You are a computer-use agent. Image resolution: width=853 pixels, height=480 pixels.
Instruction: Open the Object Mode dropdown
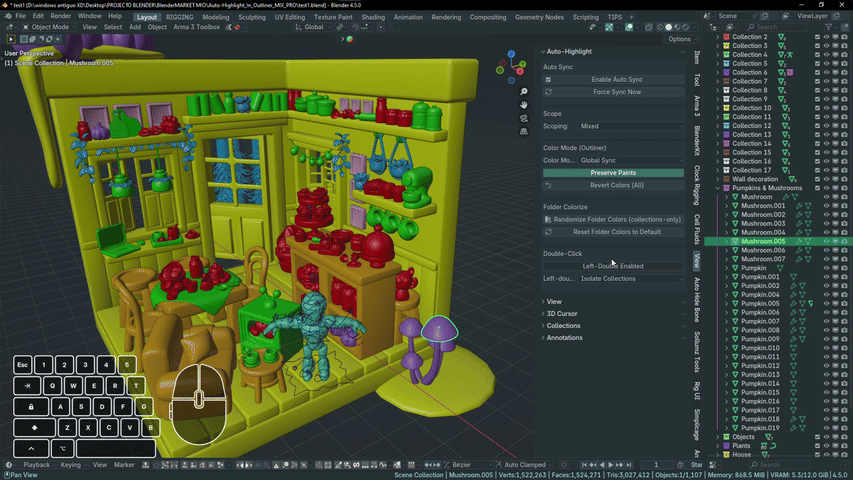coord(47,27)
